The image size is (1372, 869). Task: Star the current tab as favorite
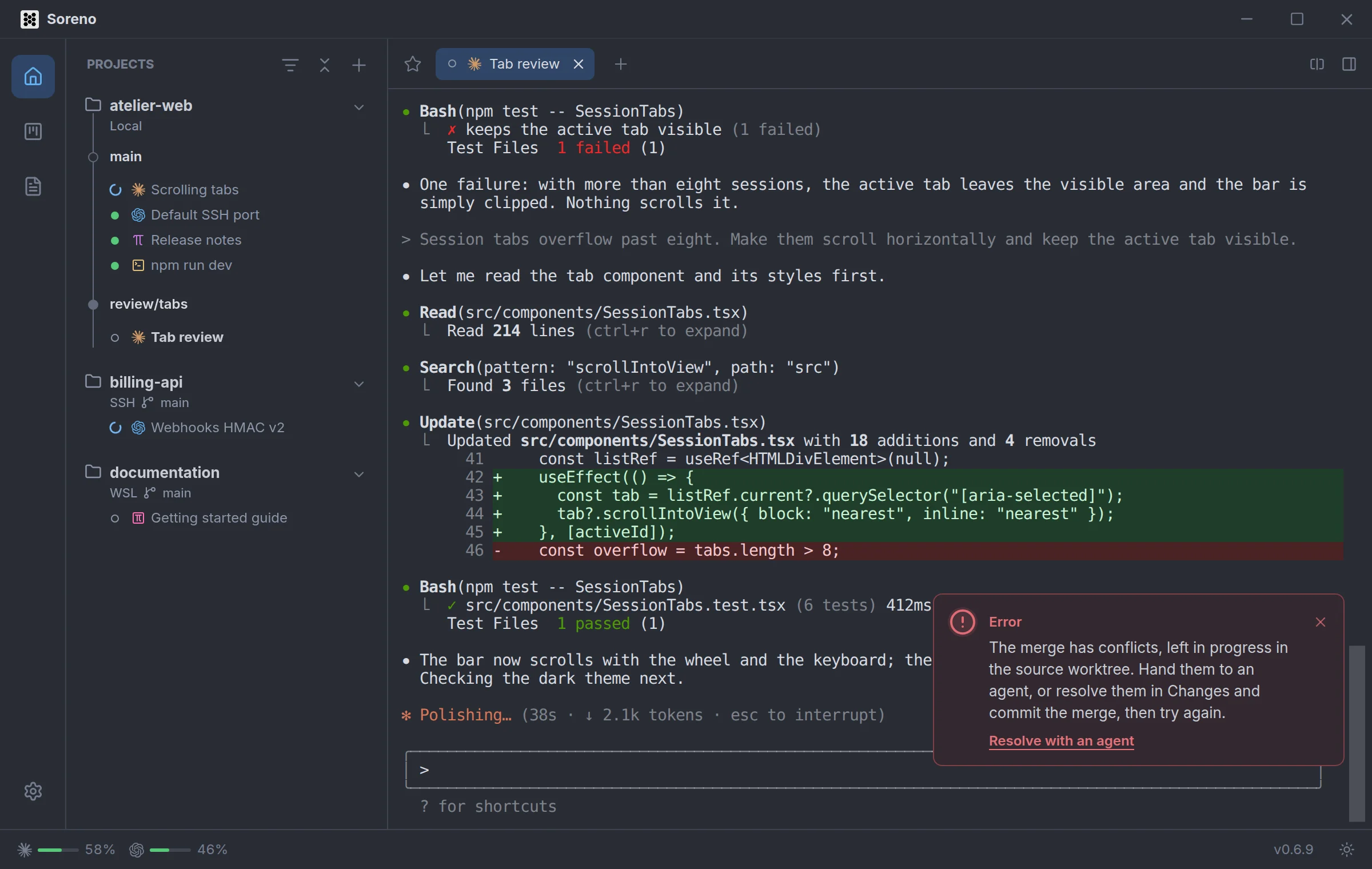click(x=413, y=64)
